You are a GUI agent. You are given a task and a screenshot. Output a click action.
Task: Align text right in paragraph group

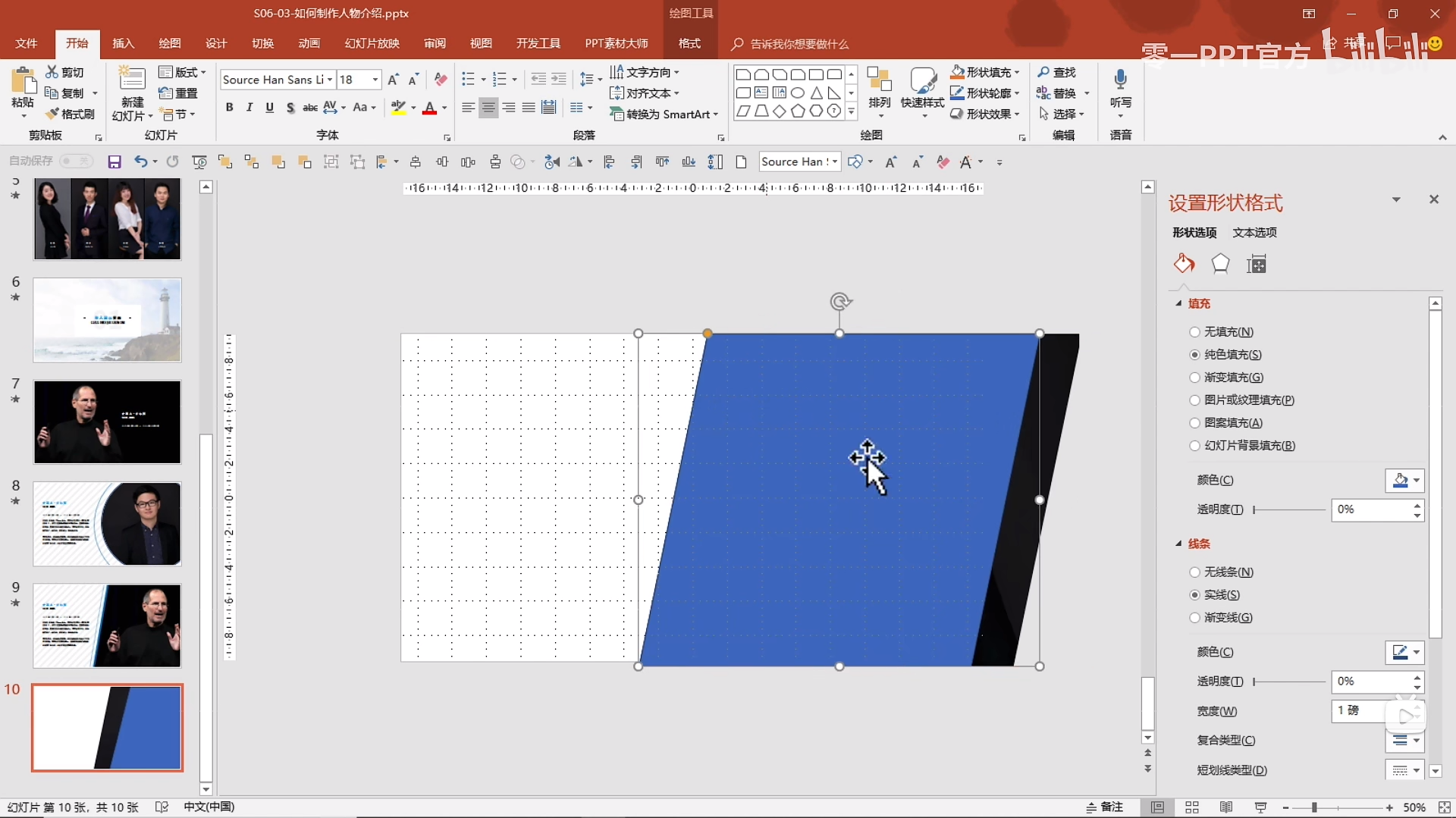[x=509, y=108]
